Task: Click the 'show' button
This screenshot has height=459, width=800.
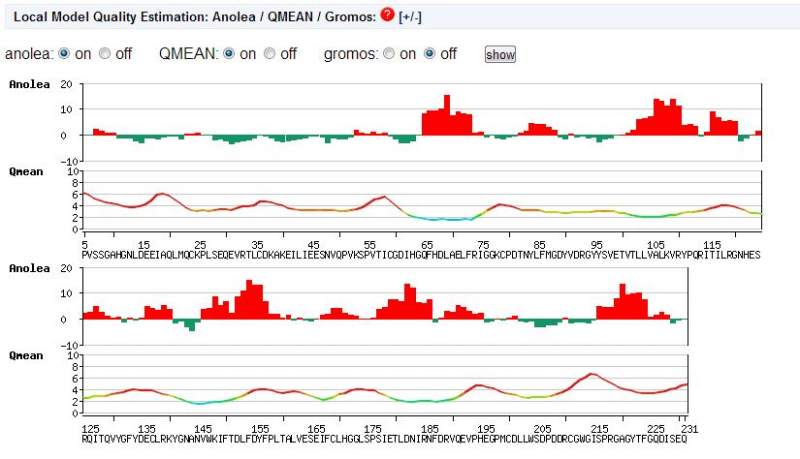Action: [x=500, y=55]
